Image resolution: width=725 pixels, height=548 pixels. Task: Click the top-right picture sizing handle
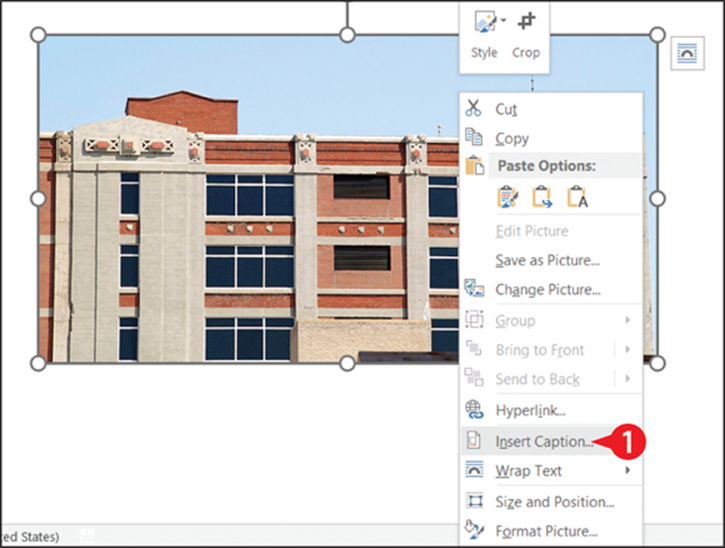[657, 35]
